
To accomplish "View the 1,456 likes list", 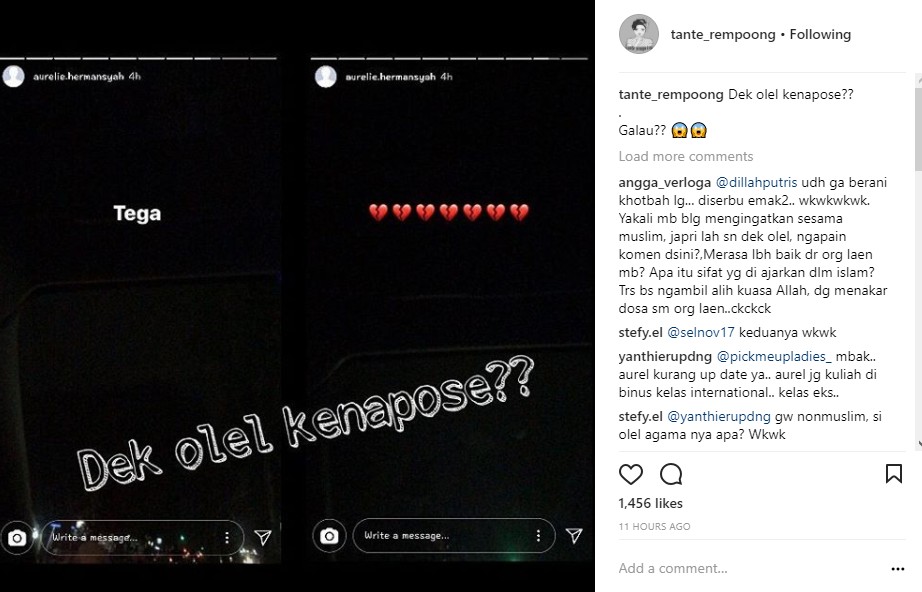I will point(650,503).
